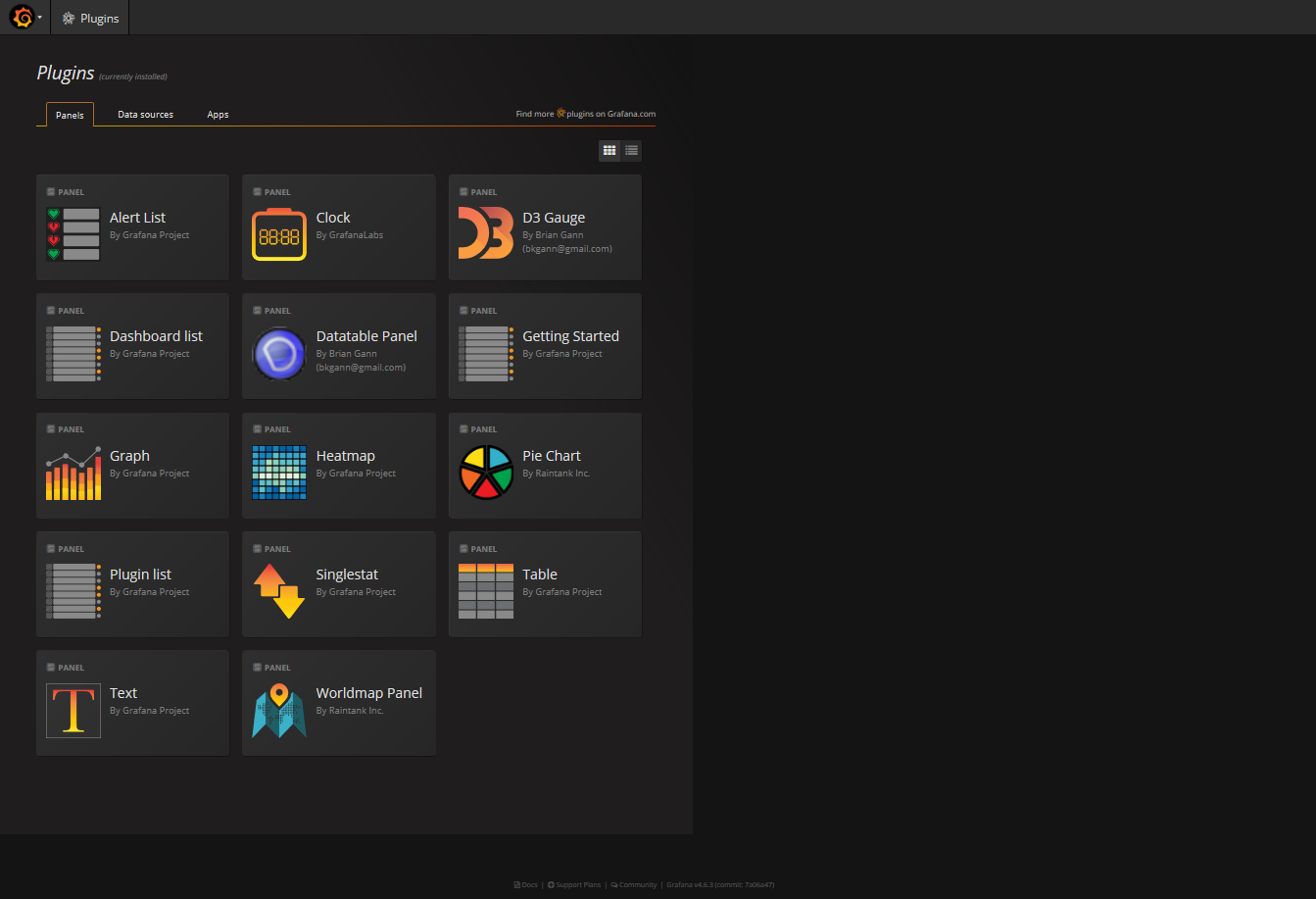The width and height of the screenshot is (1316, 899).
Task: Click the Alert List hearts icon
Action: [73, 234]
